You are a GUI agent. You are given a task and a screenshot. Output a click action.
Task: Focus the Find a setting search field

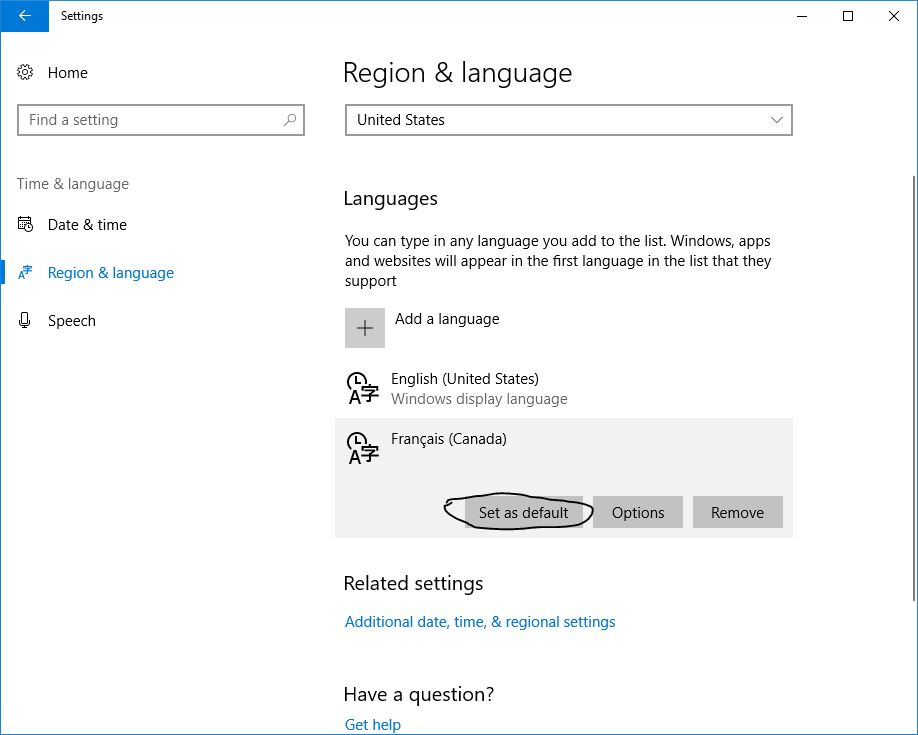click(x=161, y=120)
